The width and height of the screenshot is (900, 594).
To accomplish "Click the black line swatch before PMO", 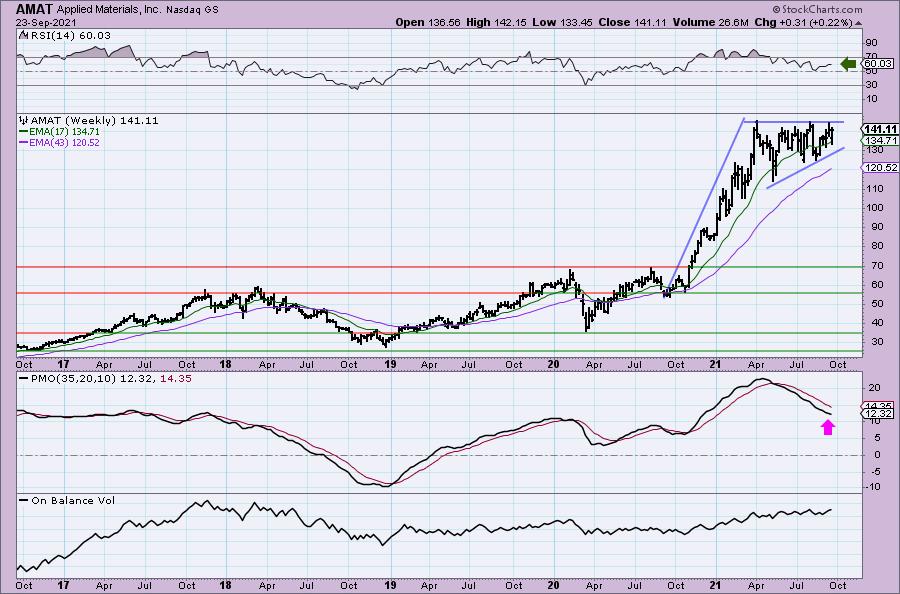I will [24, 379].
